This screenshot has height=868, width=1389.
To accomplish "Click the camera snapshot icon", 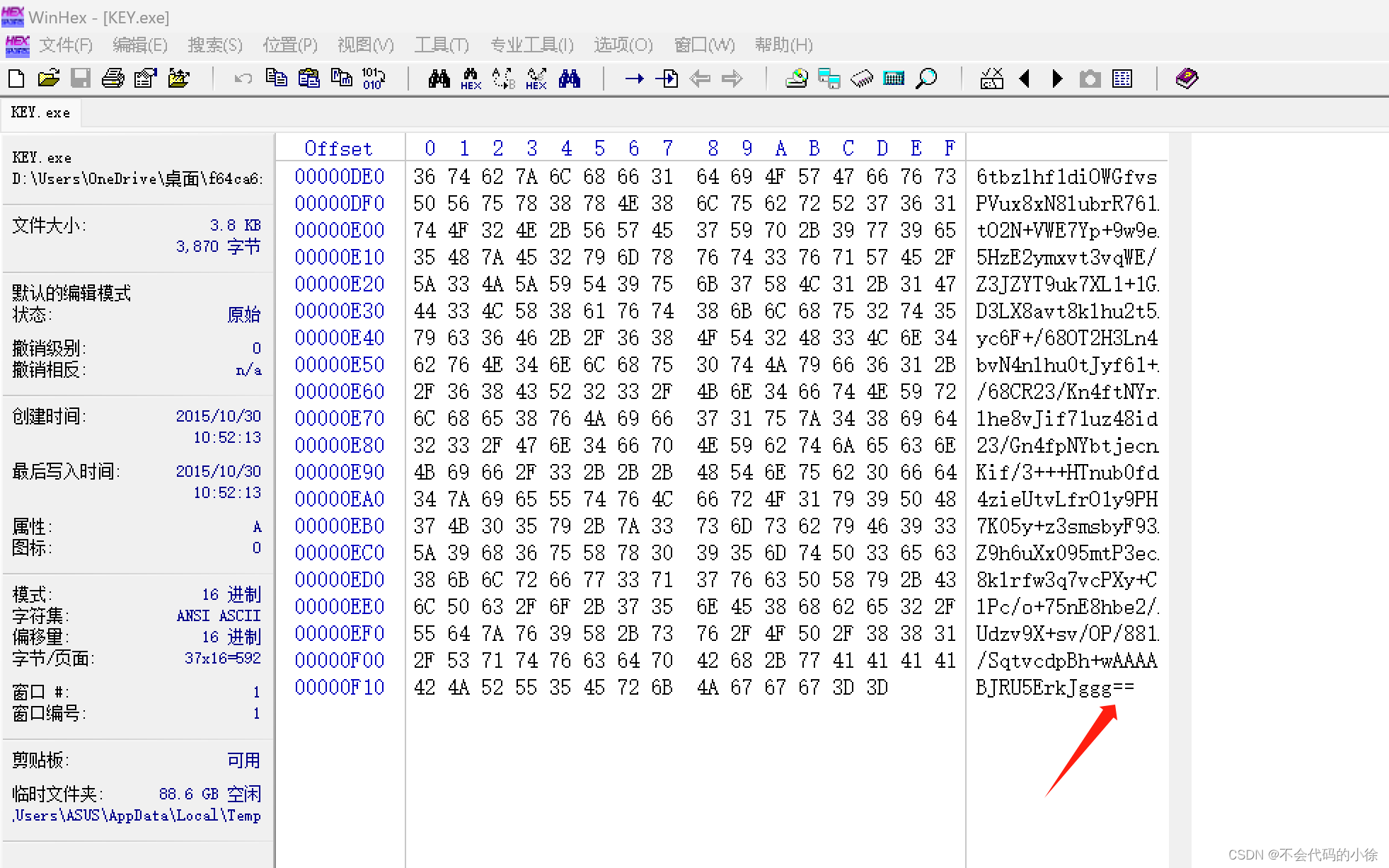I will [1090, 79].
